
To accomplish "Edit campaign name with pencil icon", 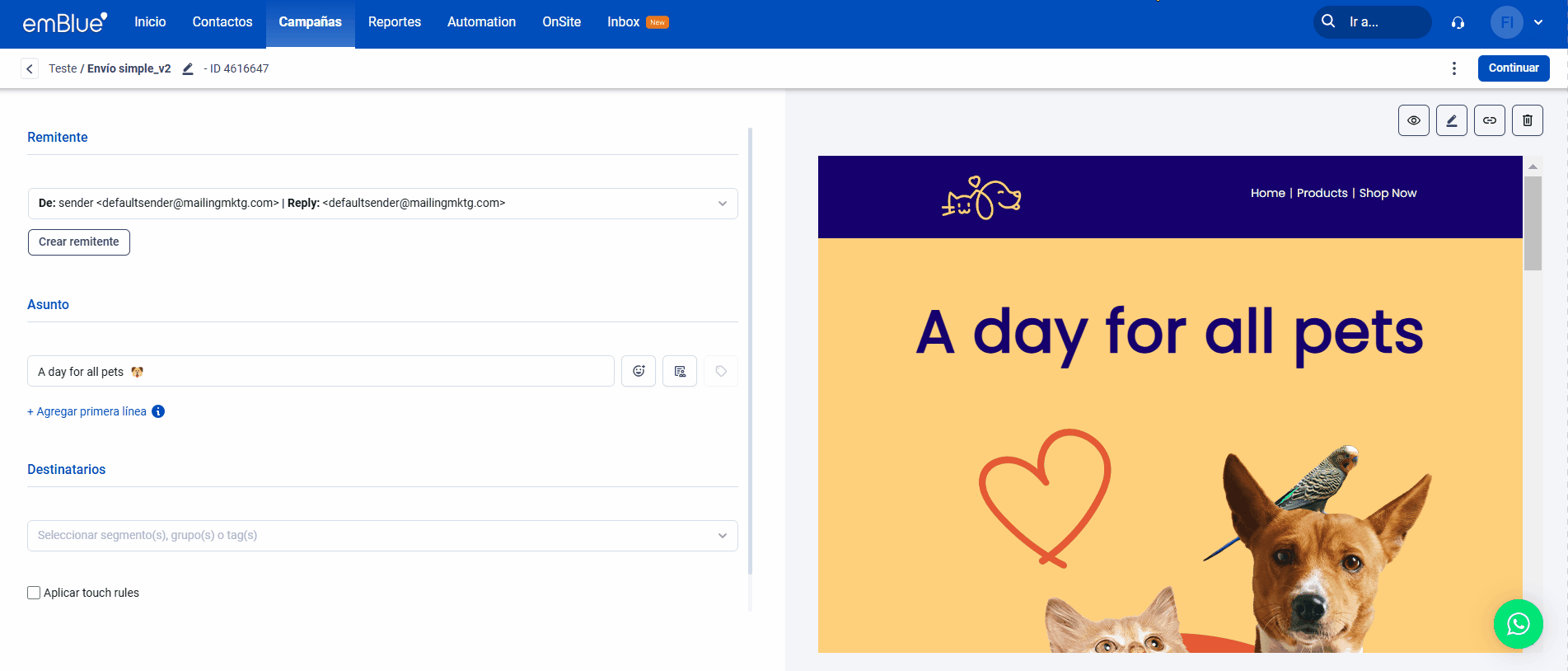I will [x=188, y=68].
